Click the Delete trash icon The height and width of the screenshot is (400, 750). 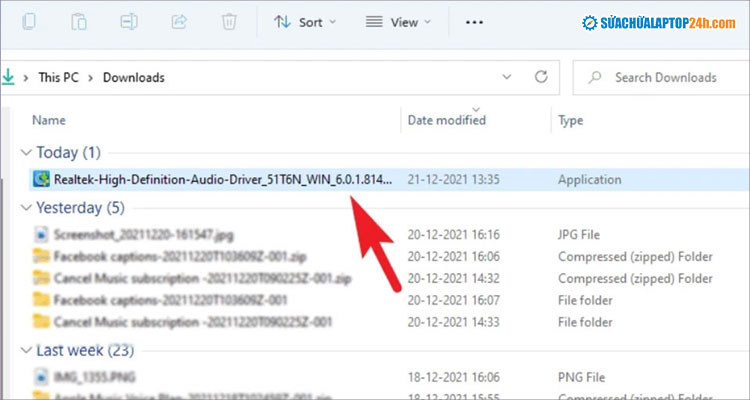coord(229,21)
